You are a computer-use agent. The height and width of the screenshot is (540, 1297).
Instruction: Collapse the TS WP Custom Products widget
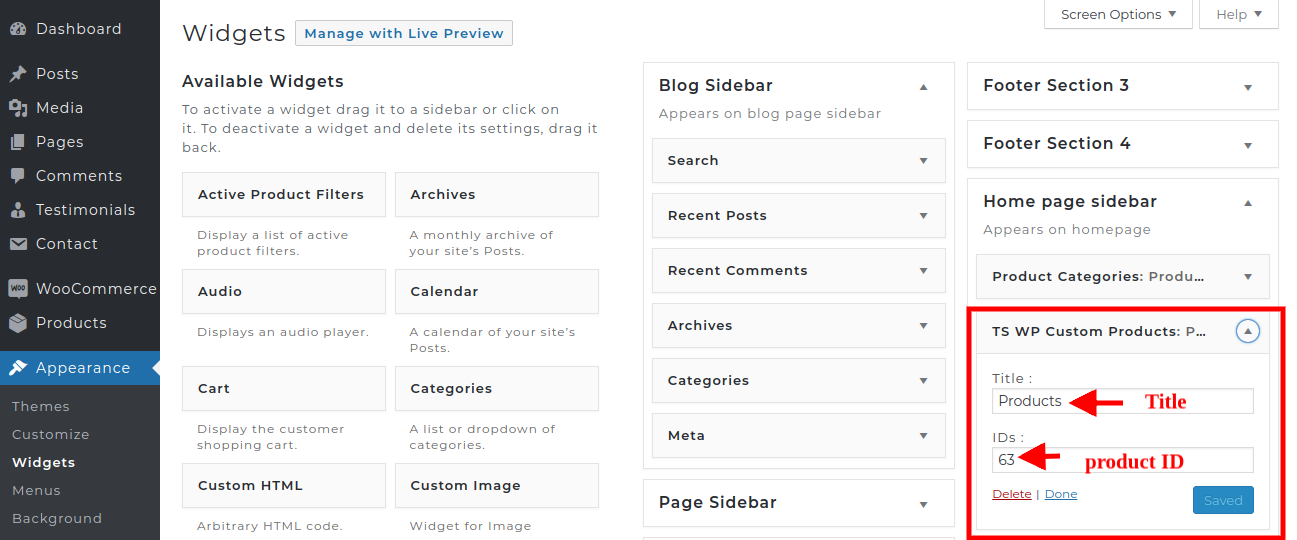pos(1247,332)
